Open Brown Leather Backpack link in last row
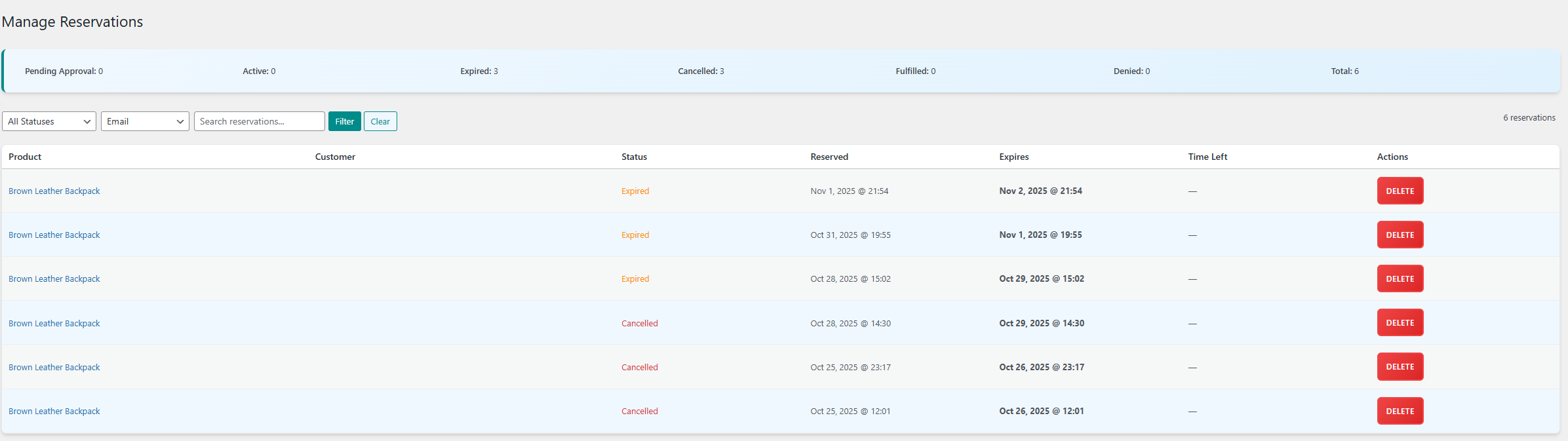The height and width of the screenshot is (441, 1568). [54, 412]
